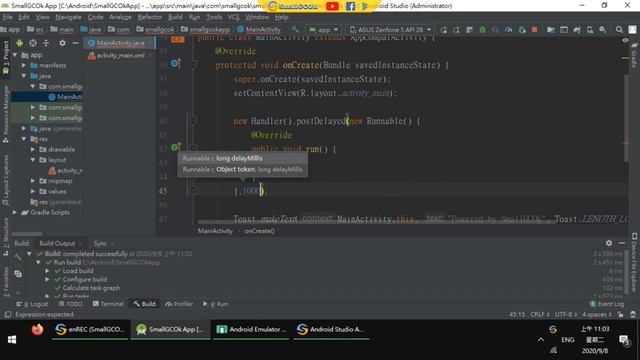The width and height of the screenshot is (640, 360).
Task: Click the Run app icon in toolbar
Action: [443, 30]
